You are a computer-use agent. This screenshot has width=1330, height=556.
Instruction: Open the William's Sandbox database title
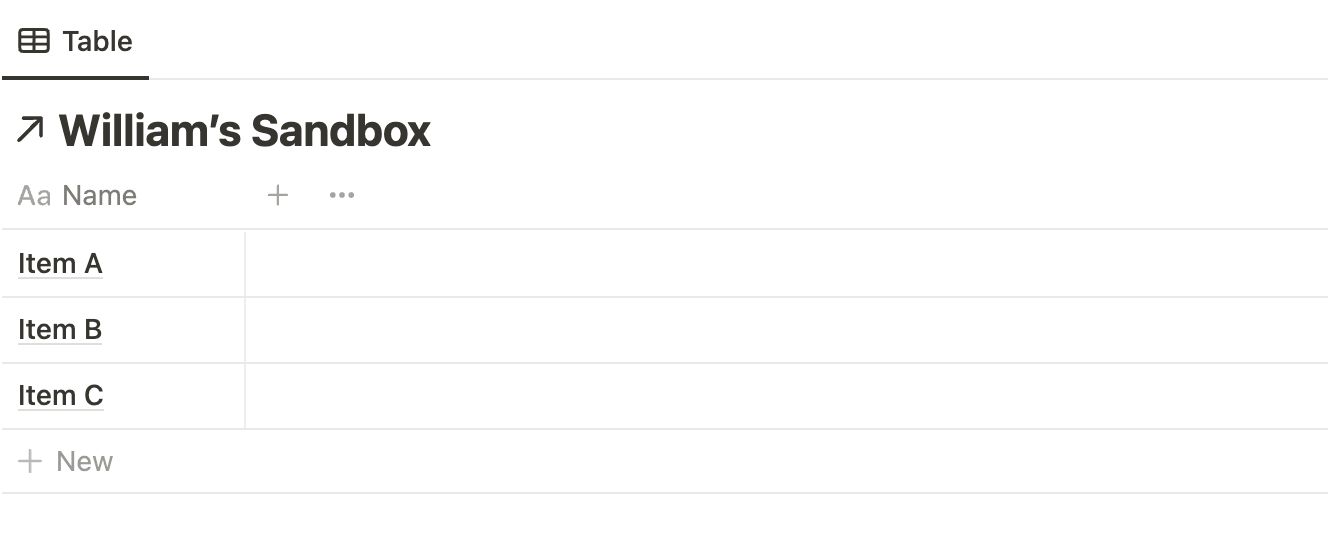[x=245, y=131]
